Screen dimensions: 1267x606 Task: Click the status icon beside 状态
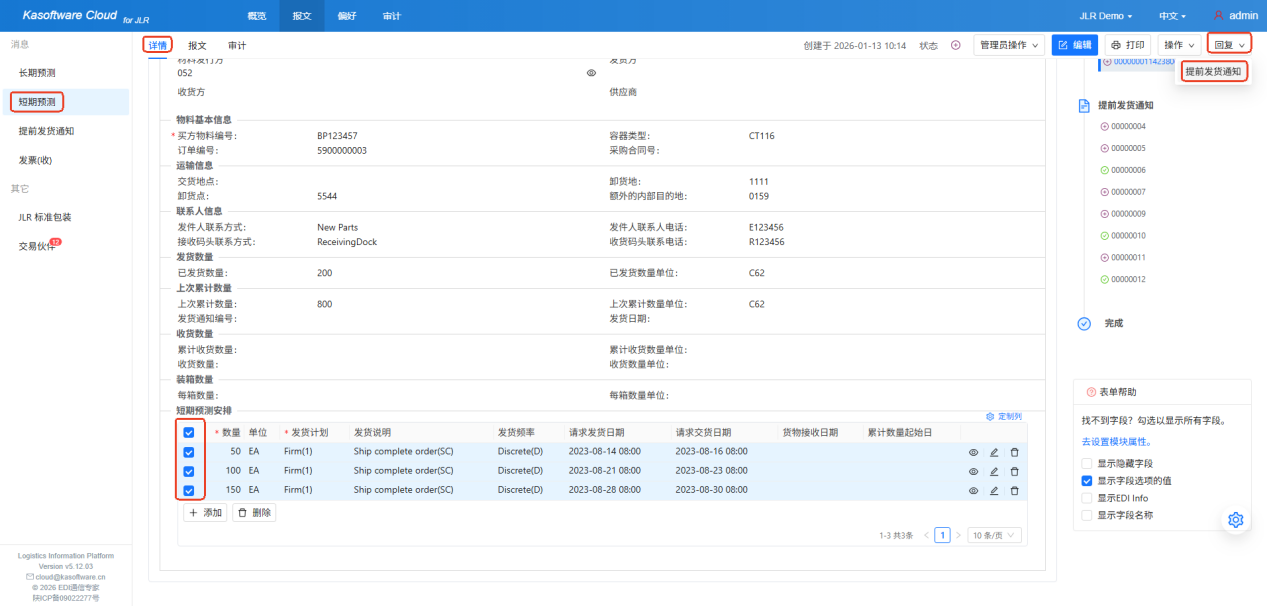(955, 45)
